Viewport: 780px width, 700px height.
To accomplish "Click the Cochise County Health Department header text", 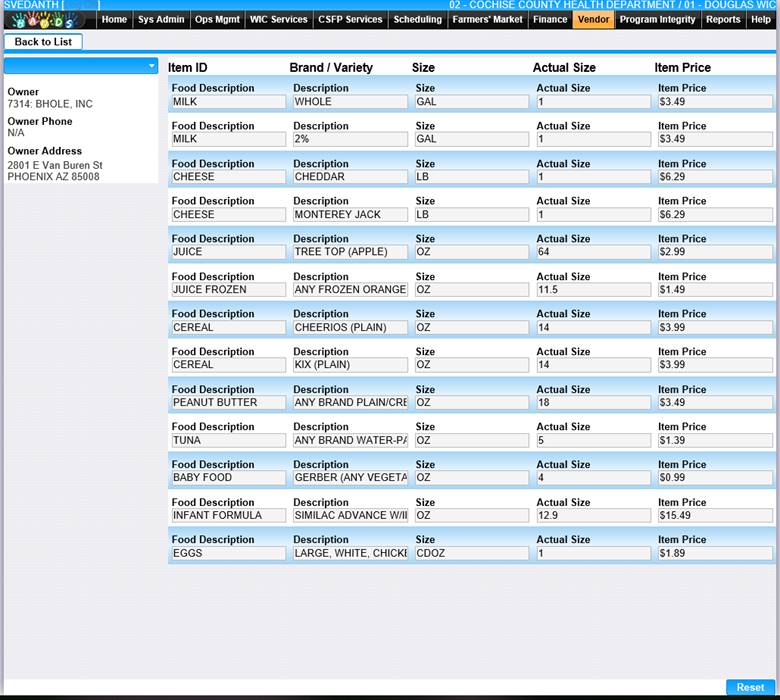I will coord(562,5).
